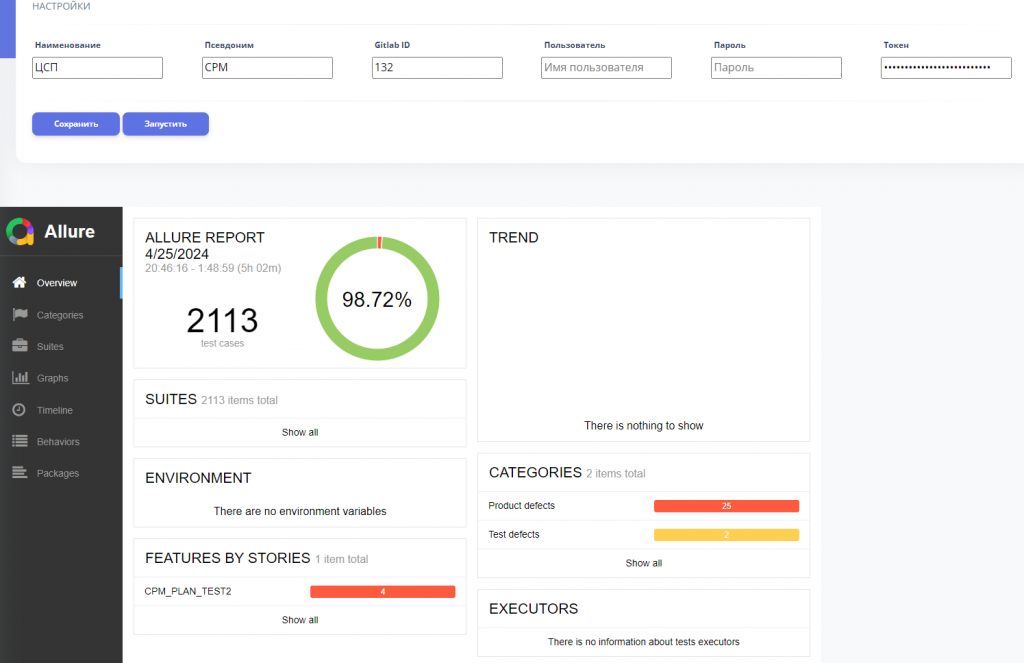1024x663 pixels.
Task: Show all in Features by Stories widget
Action: (x=300, y=620)
